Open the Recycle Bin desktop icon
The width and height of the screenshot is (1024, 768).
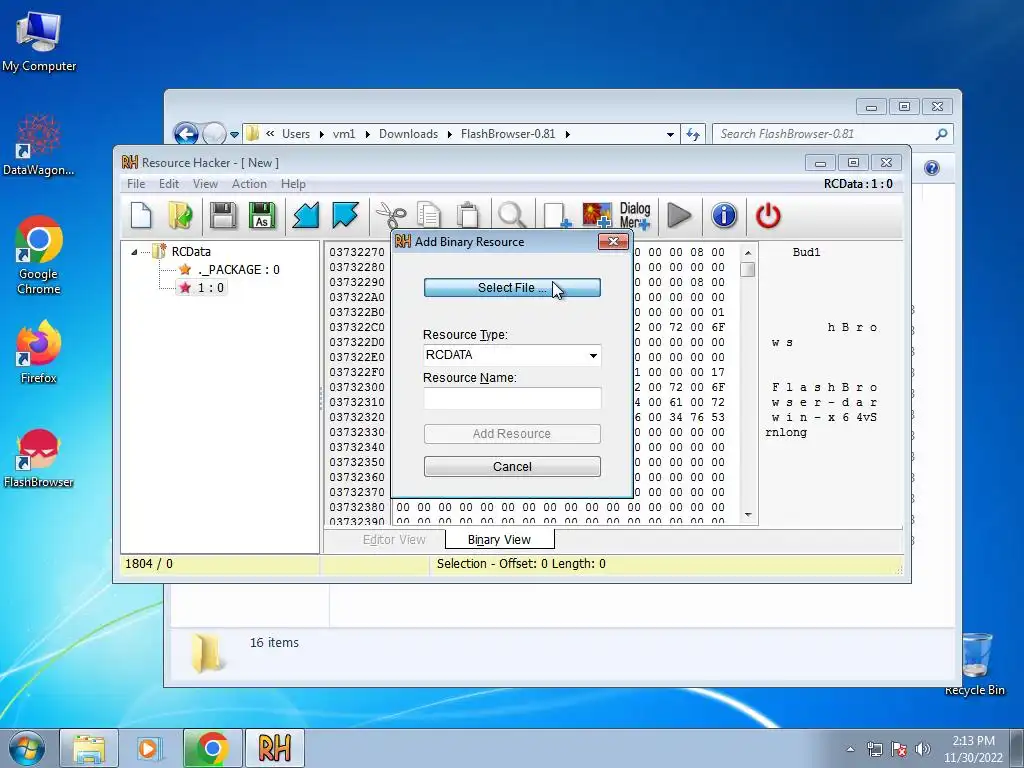click(x=975, y=664)
